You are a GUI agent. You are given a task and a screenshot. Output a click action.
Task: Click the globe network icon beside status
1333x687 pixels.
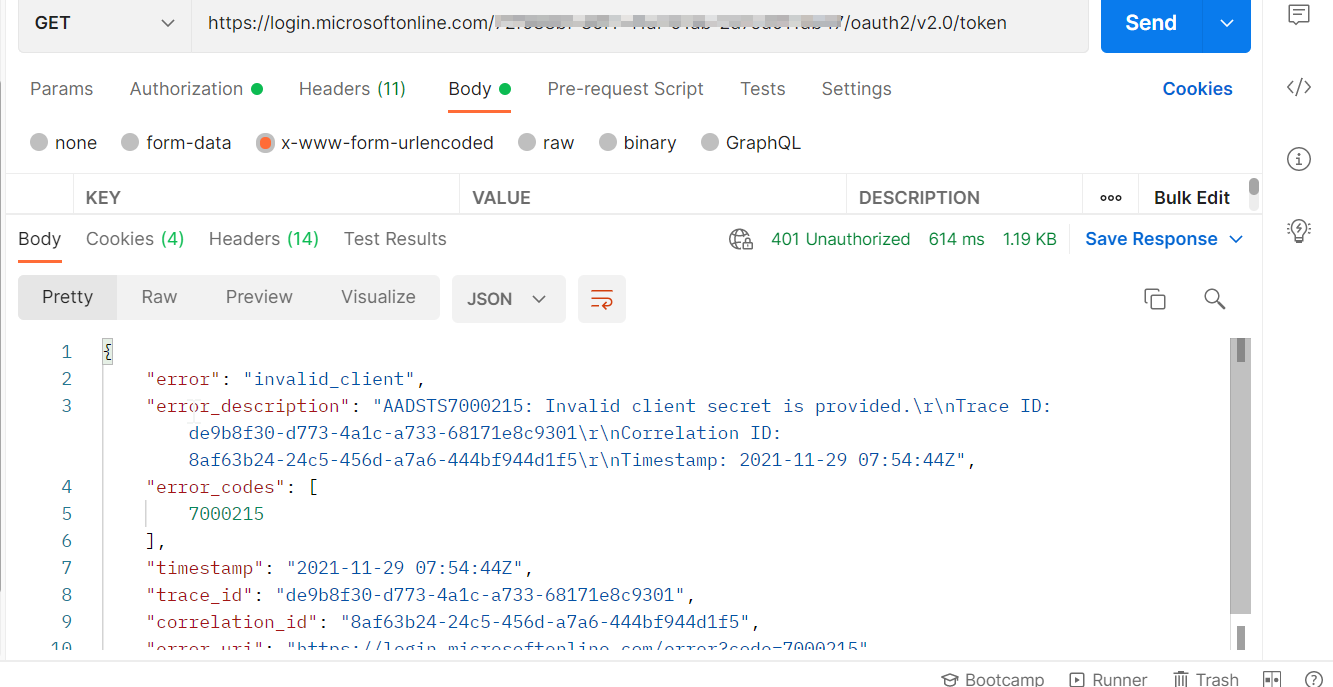tap(741, 239)
